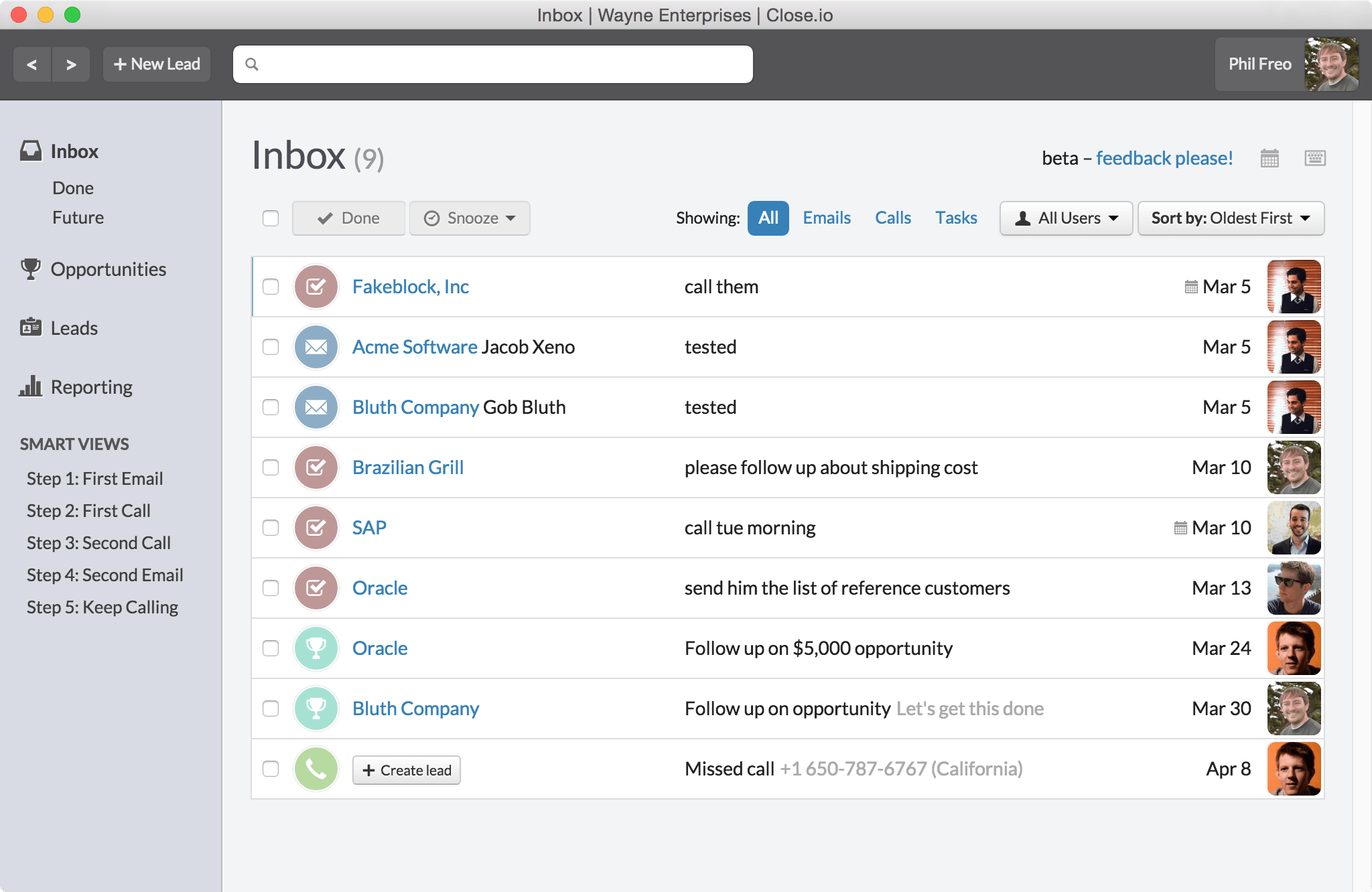The height and width of the screenshot is (892, 1372).
Task: Check the checkbox on the SAP row
Action: coord(271,528)
